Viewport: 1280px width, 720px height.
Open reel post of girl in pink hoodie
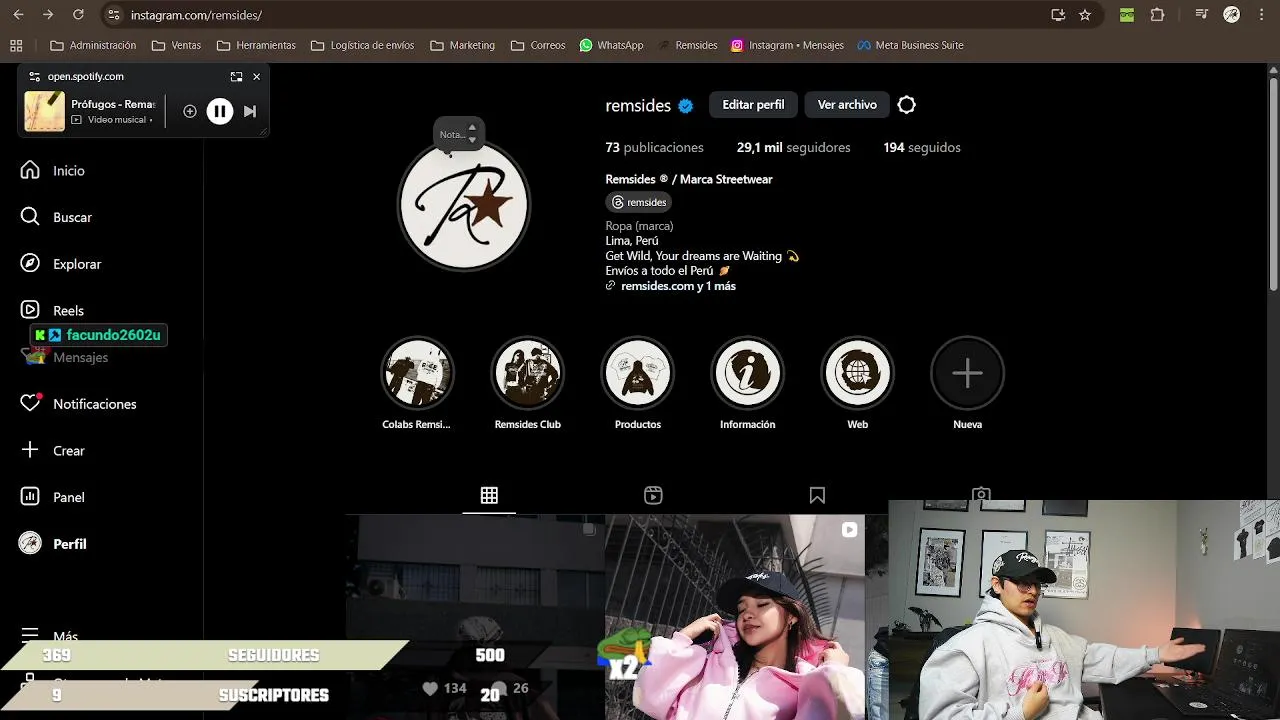735,617
